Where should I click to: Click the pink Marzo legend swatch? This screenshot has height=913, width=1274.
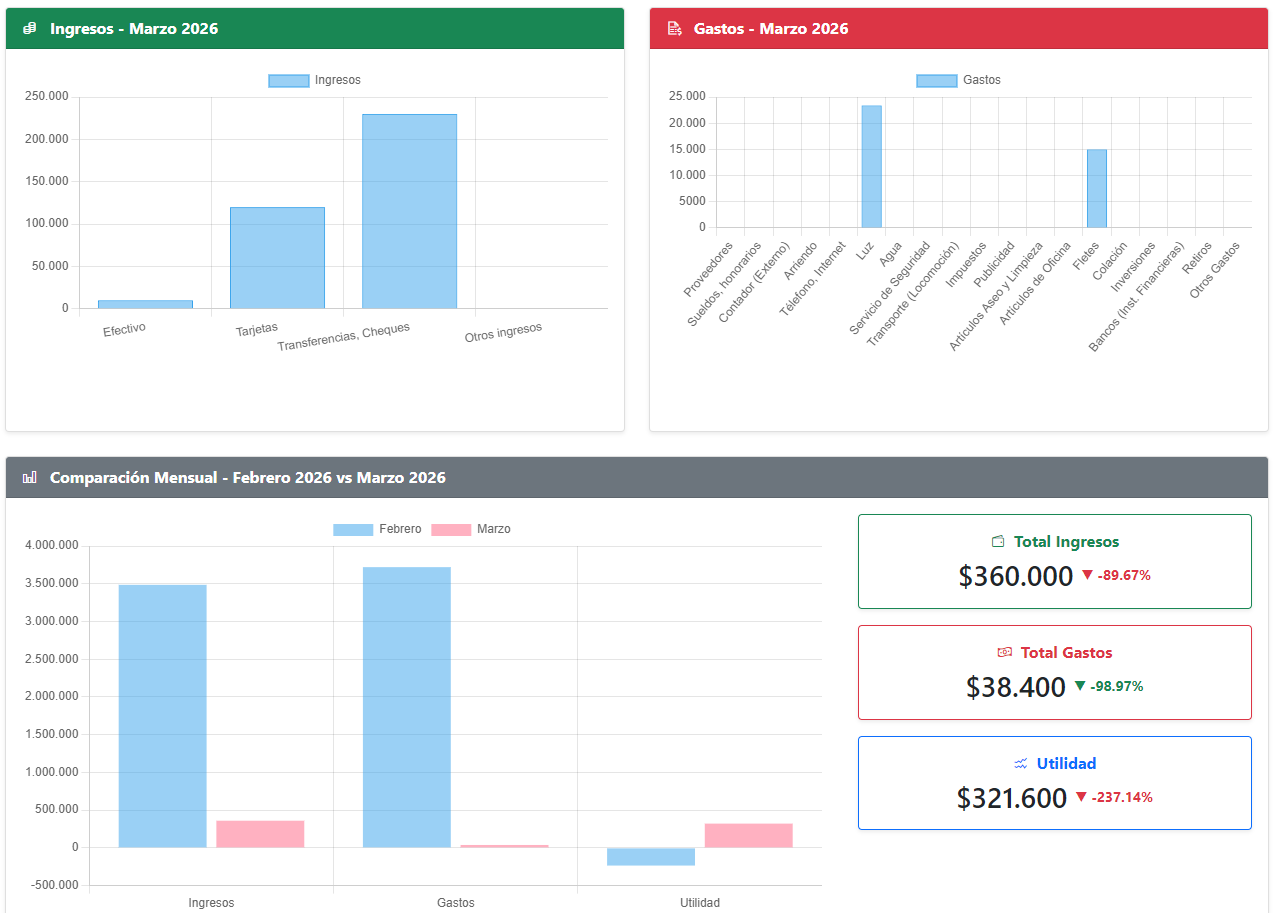tap(451, 530)
